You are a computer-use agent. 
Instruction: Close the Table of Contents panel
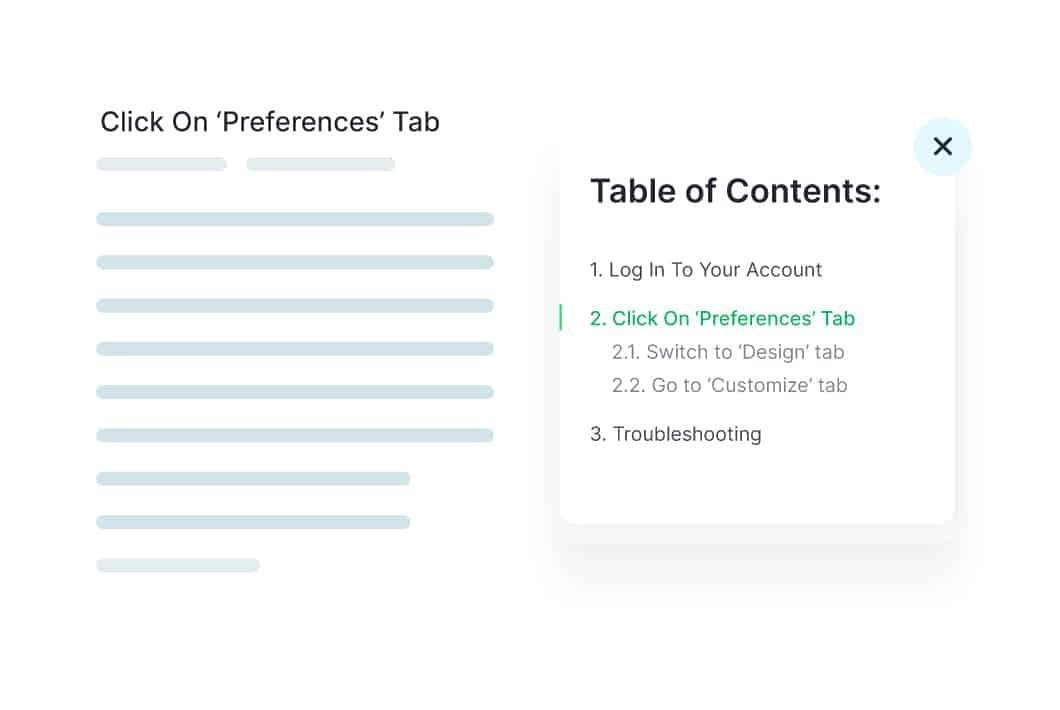point(942,147)
